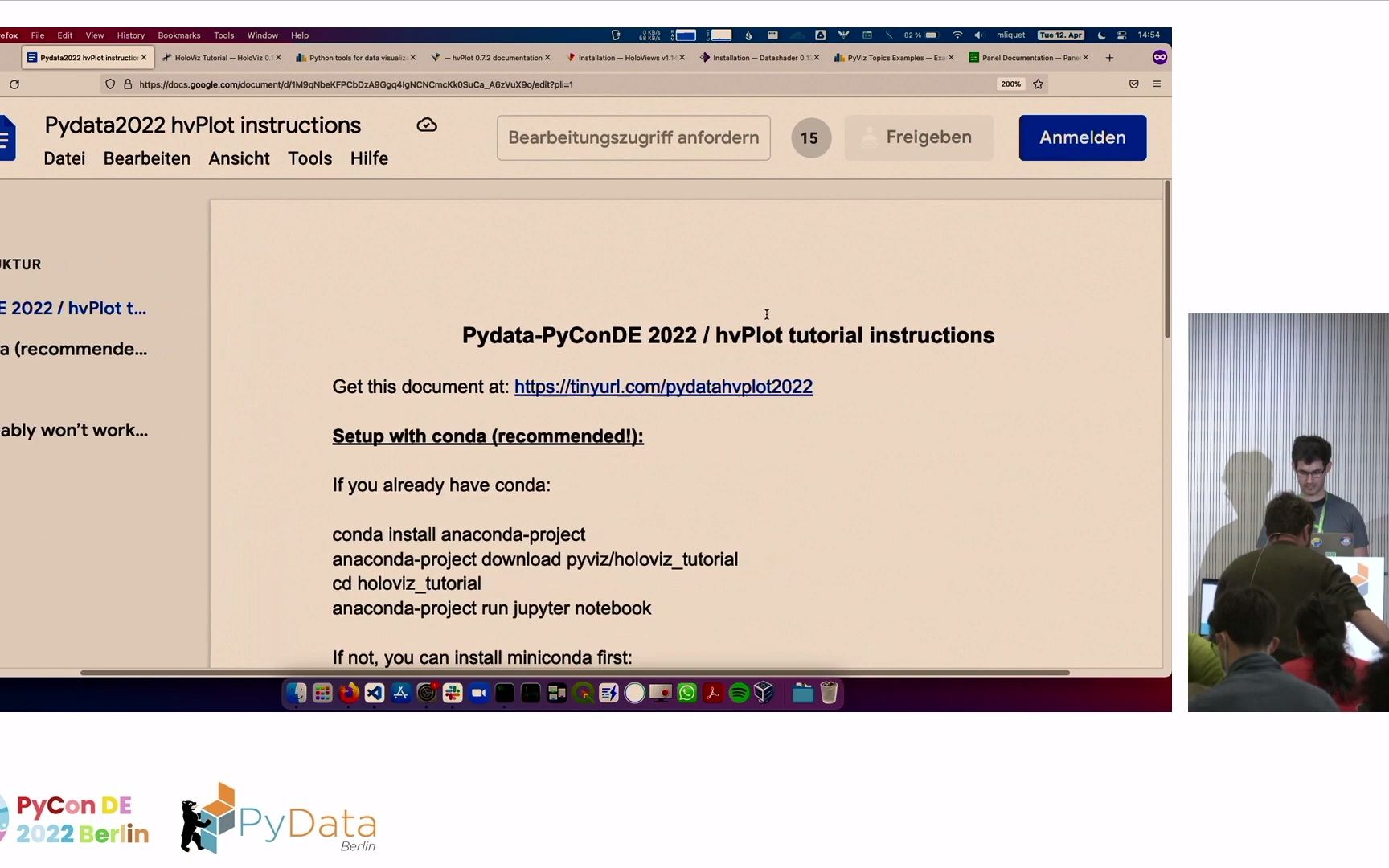Viewport: 1389px width, 868px height.
Task: Open a new browser tab with plus
Action: point(1109,58)
